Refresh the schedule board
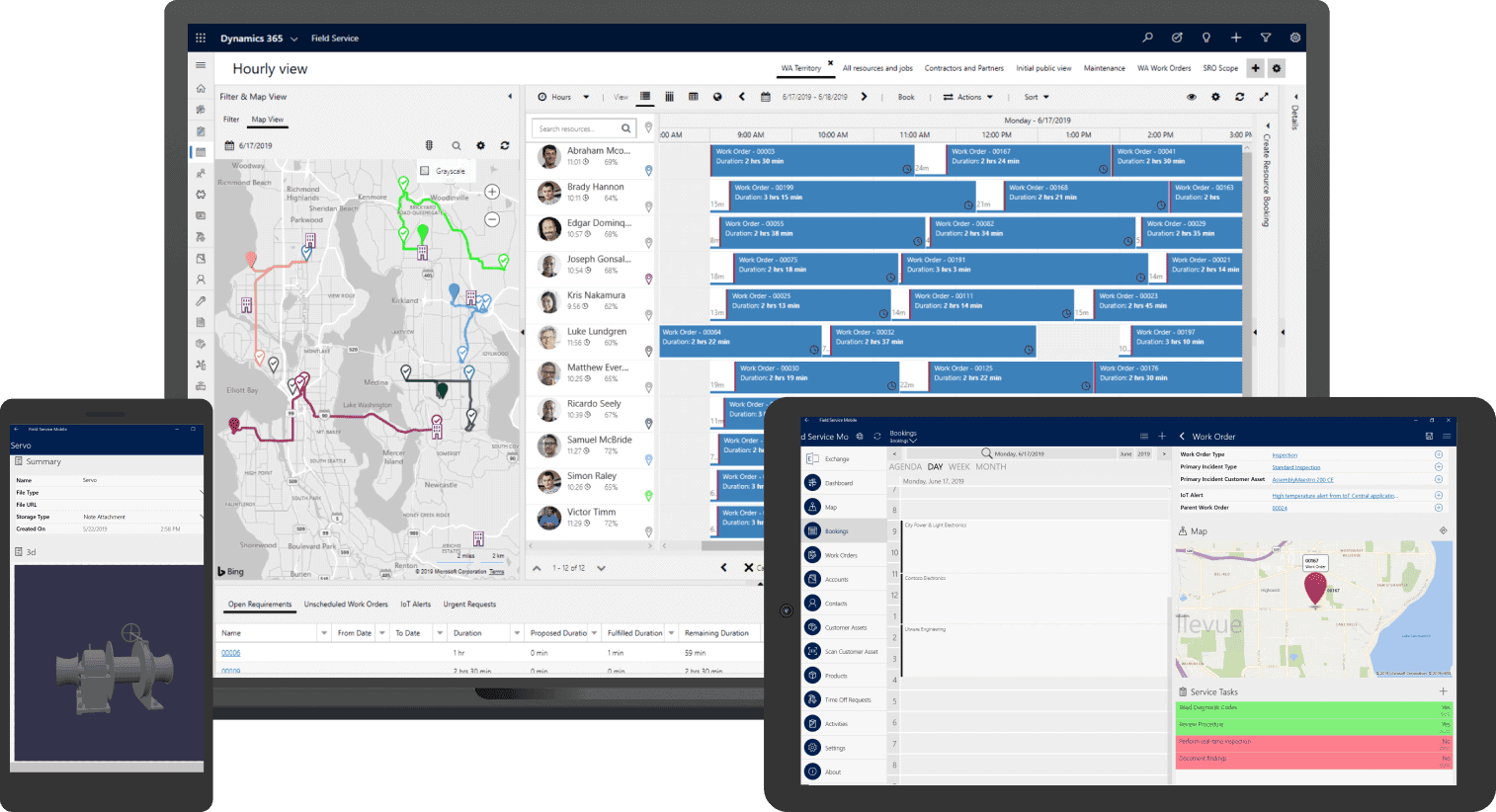 pyautogui.click(x=1239, y=97)
